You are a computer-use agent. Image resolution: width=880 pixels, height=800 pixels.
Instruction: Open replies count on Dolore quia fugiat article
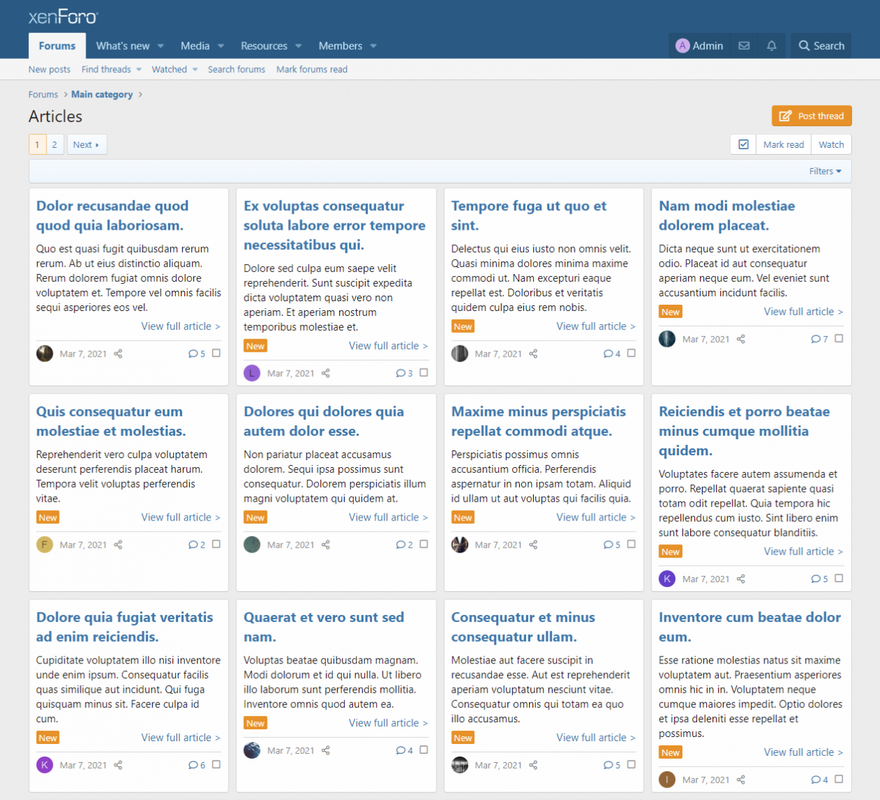pos(197,765)
